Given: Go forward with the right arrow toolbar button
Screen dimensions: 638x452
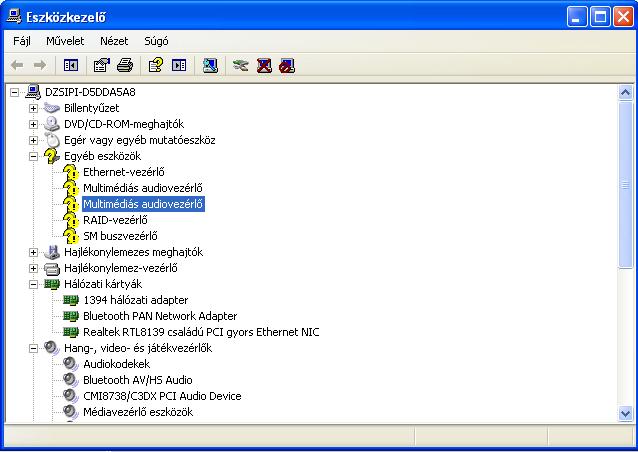Looking at the screenshot, I should [39, 65].
